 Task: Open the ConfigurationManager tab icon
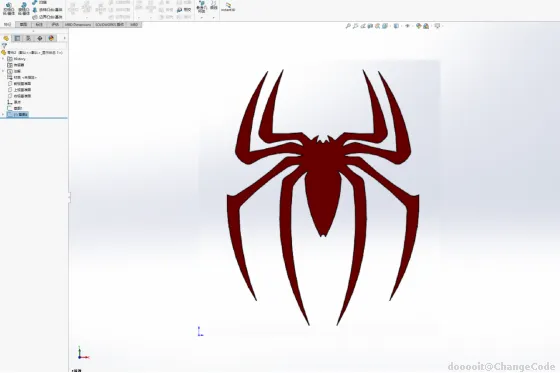[29, 38]
